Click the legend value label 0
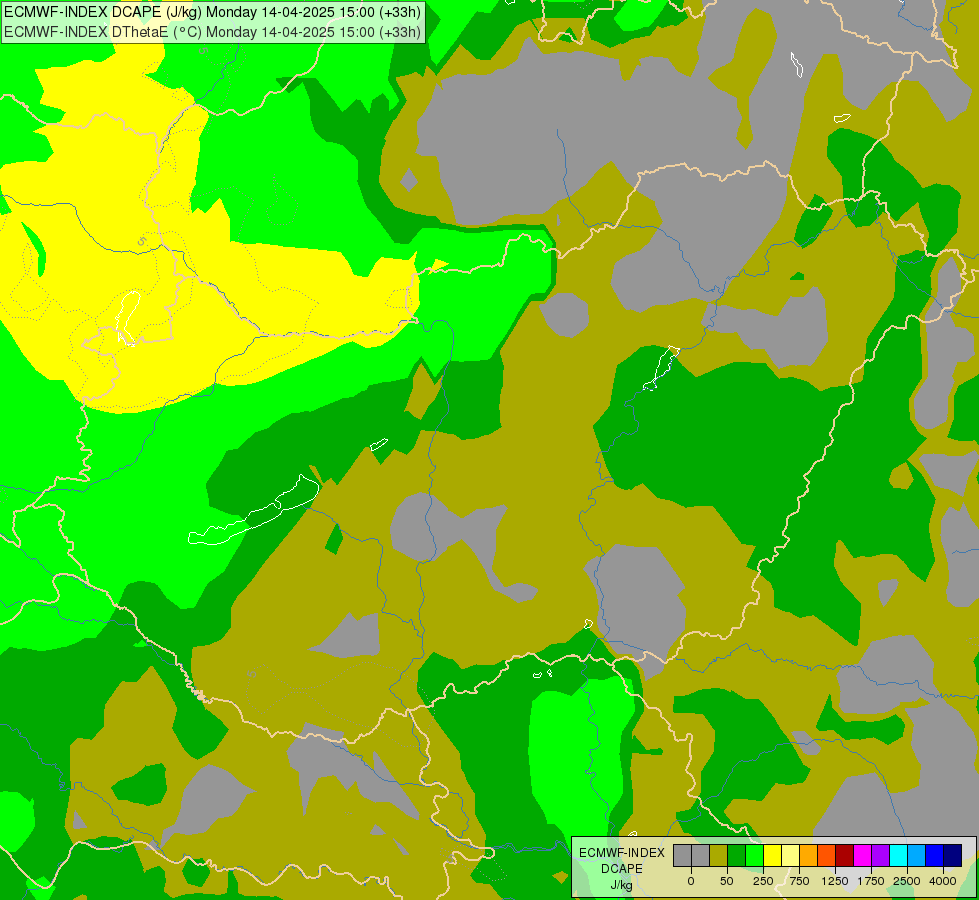 click(x=691, y=881)
